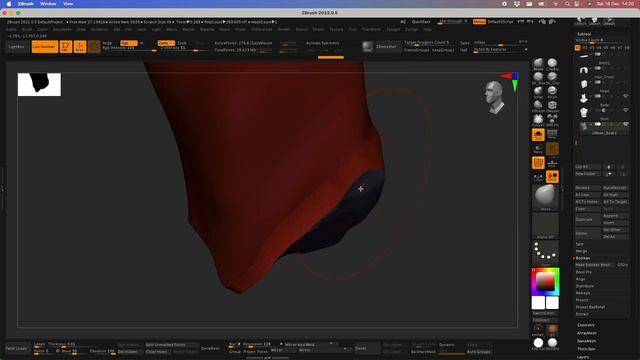
Task: Select the Sk_Slash brush icon
Action: pos(538,78)
